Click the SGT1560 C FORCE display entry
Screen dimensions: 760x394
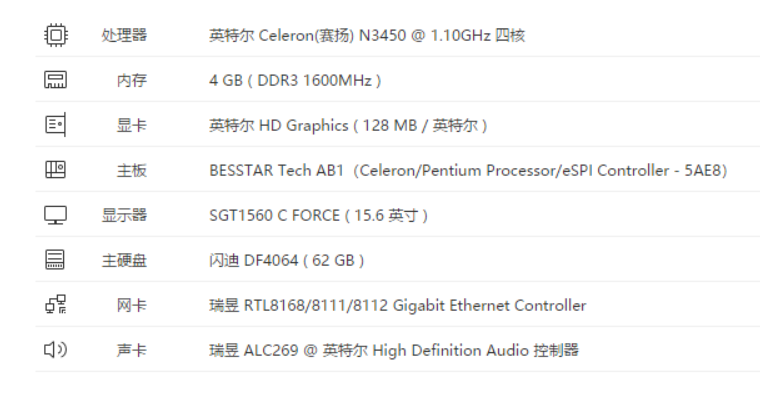318,215
